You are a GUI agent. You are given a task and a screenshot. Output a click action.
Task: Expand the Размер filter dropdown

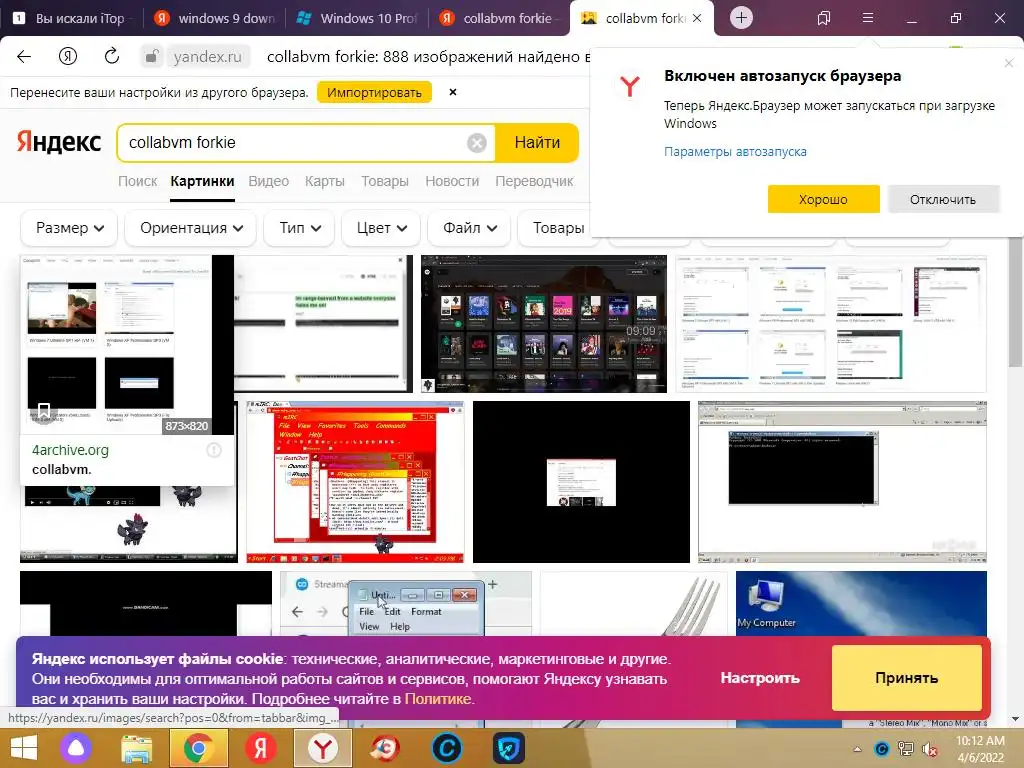point(69,228)
